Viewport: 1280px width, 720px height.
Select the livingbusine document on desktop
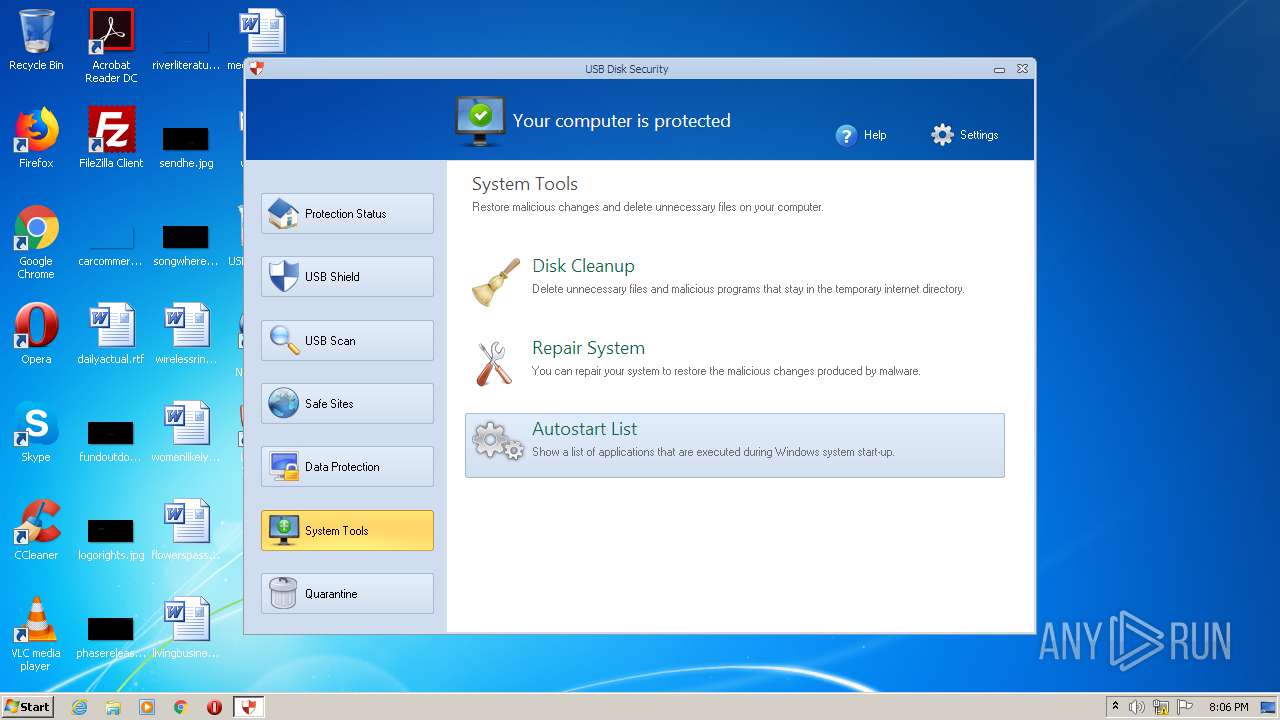coord(186,628)
